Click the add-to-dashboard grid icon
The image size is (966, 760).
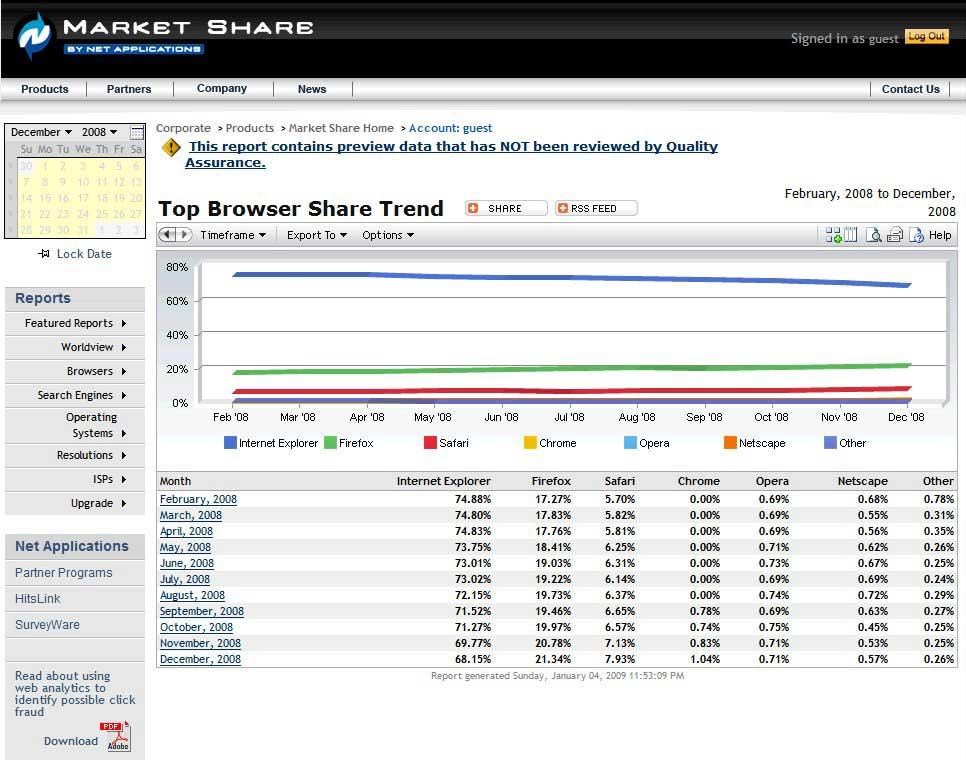[833, 235]
